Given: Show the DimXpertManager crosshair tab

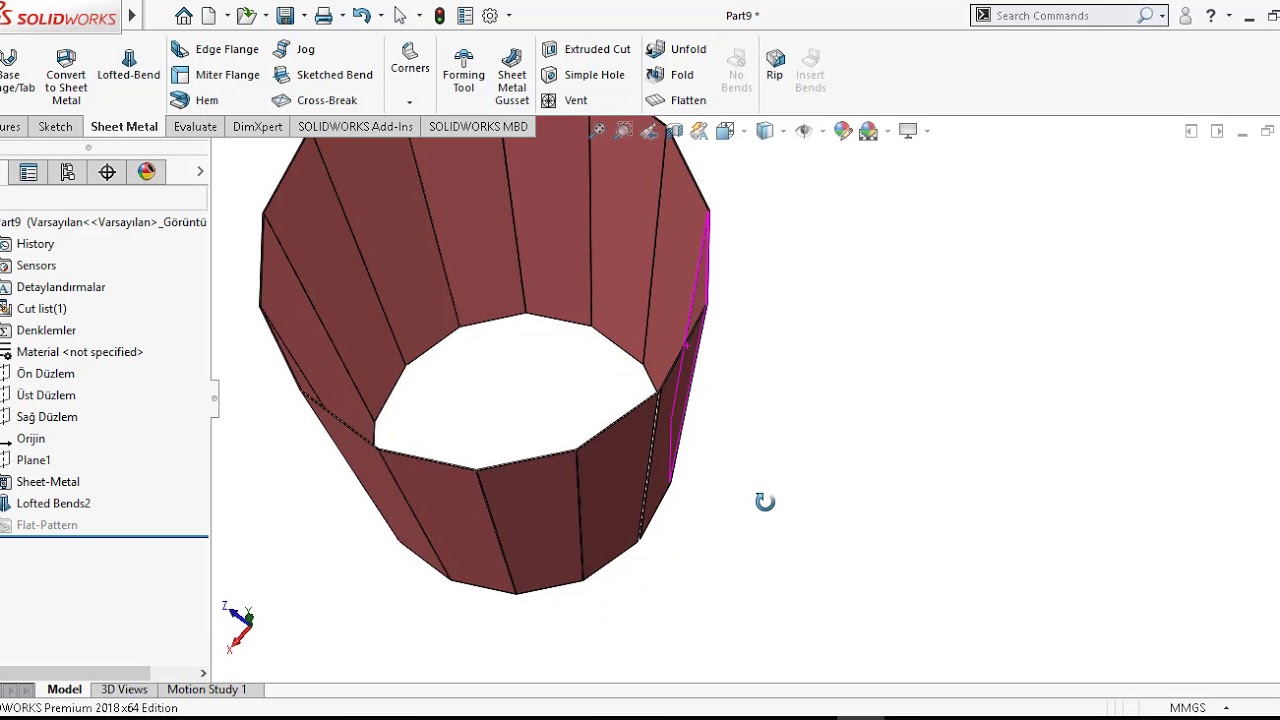Looking at the screenshot, I should click(x=107, y=172).
